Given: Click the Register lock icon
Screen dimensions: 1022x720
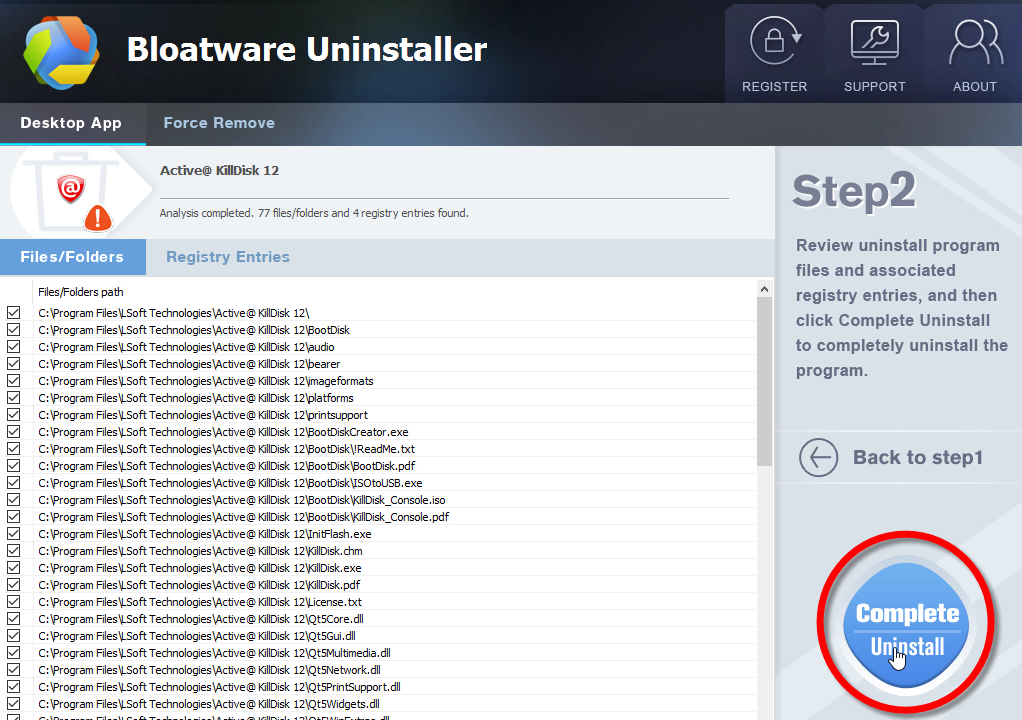Looking at the screenshot, I should click(x=774, y=41).
